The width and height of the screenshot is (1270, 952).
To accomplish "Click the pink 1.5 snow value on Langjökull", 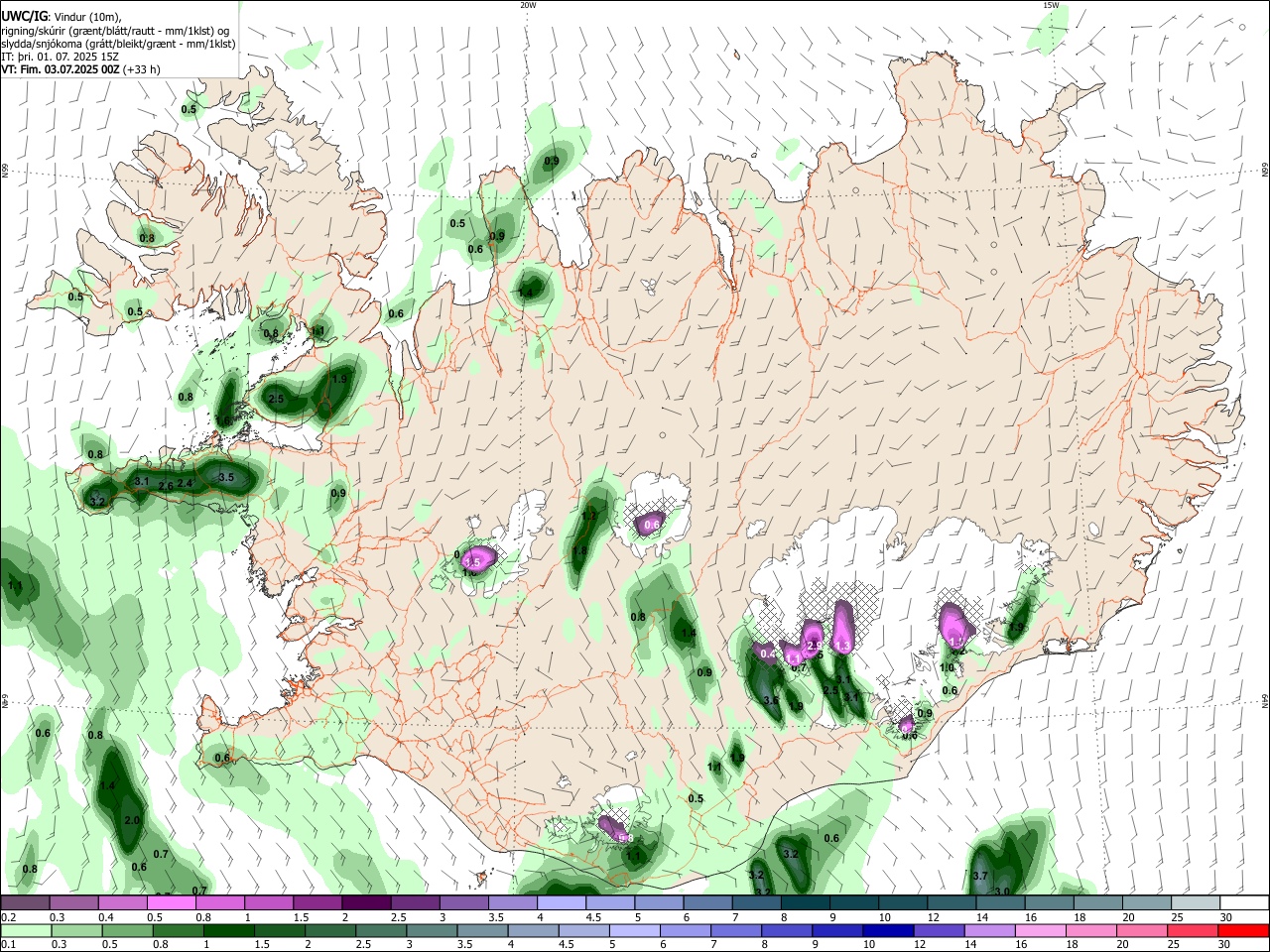I will 472,563.
